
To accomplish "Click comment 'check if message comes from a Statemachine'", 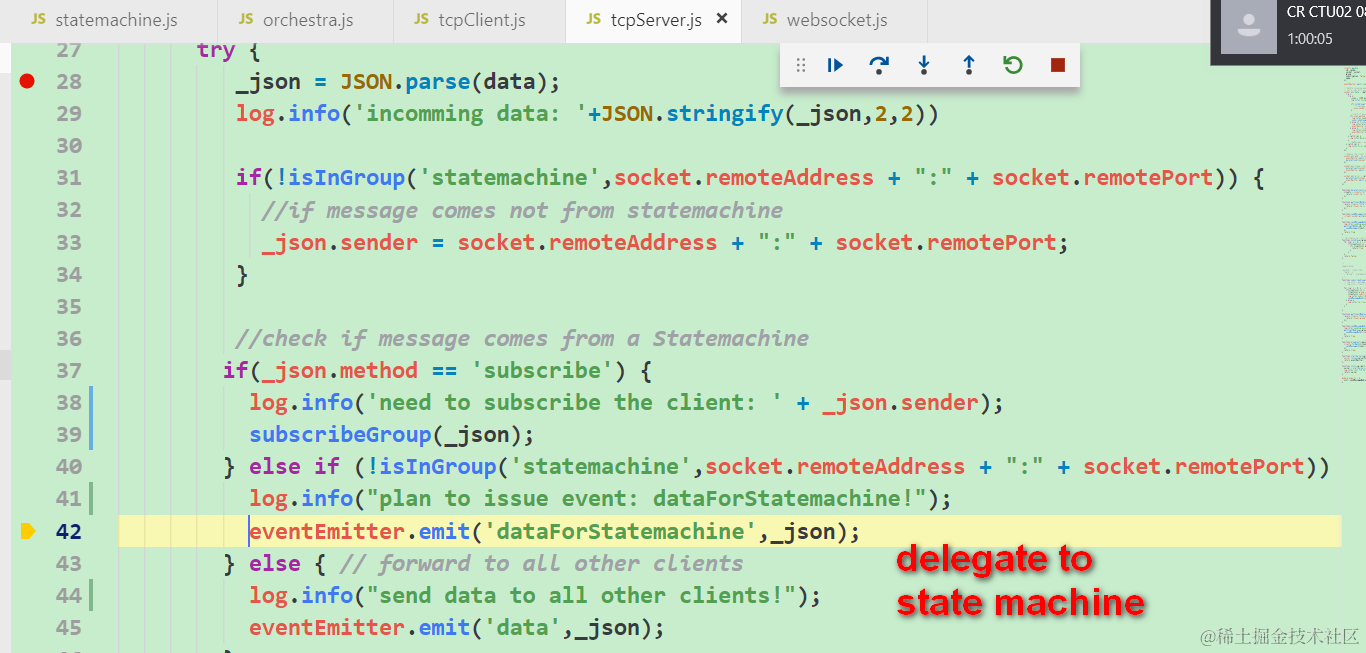I will (x=522, y=339).
